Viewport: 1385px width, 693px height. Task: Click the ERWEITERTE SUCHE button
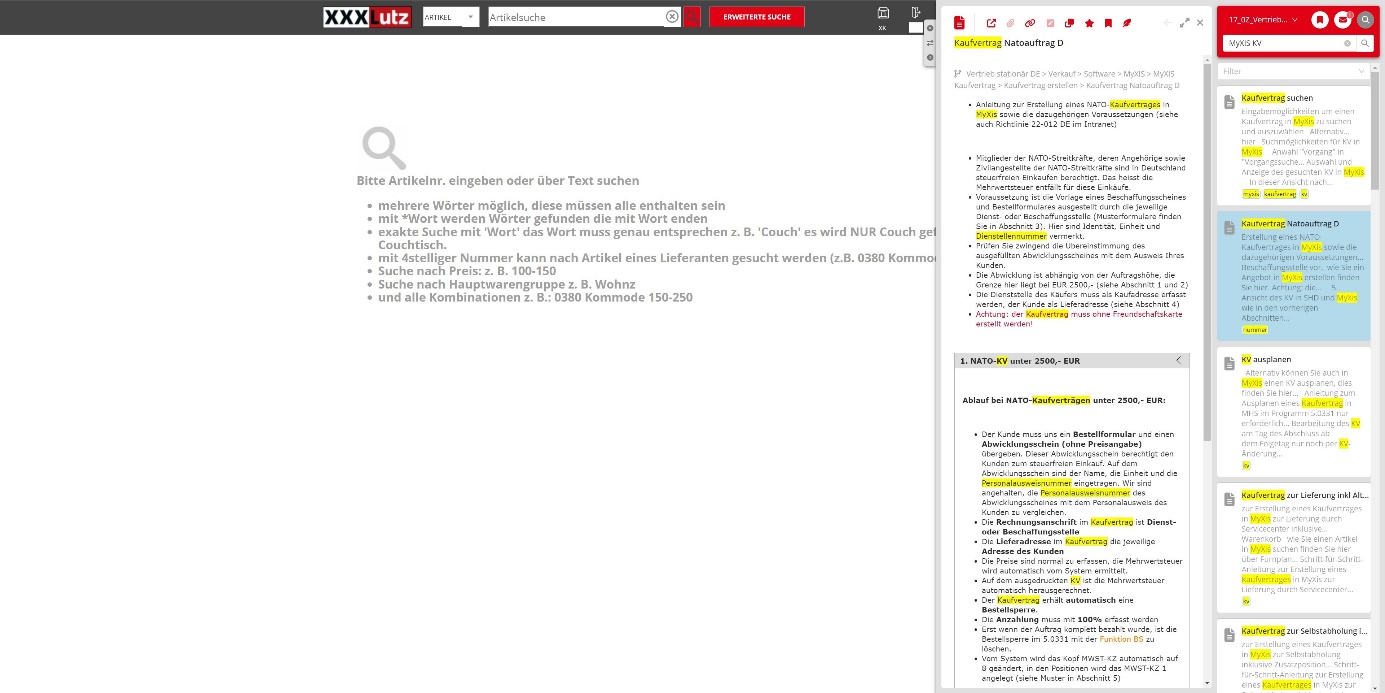[756, 17]
